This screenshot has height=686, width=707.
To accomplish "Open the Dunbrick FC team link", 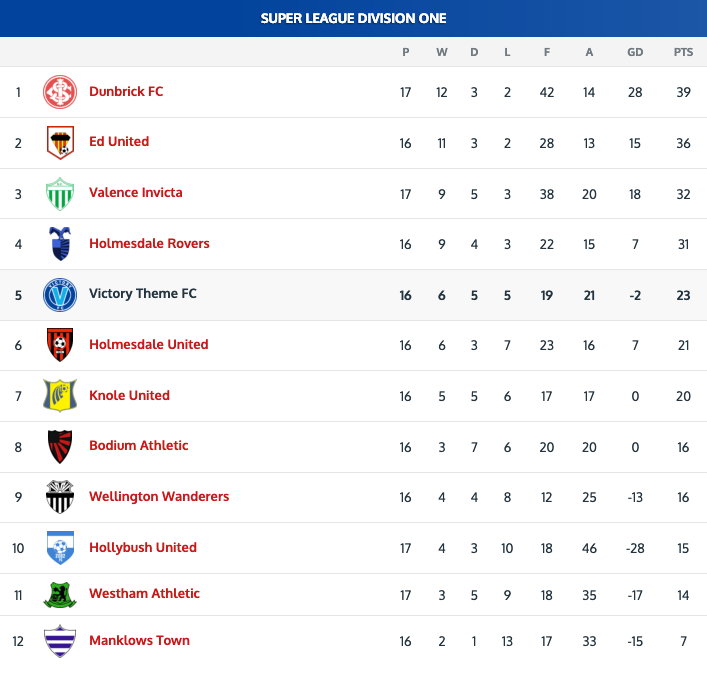I will (126, 91).
